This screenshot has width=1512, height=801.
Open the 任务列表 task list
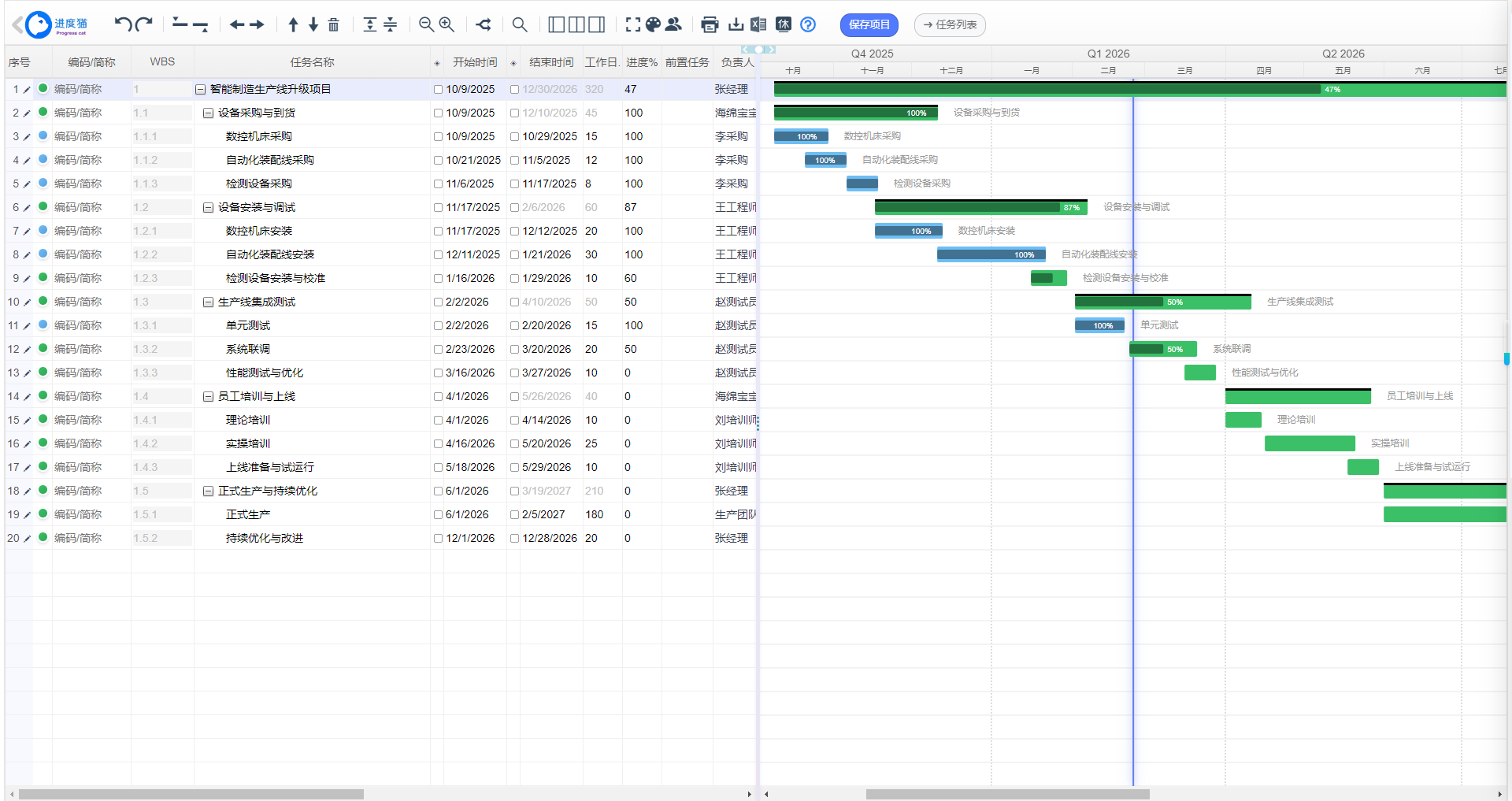(950, 24)
